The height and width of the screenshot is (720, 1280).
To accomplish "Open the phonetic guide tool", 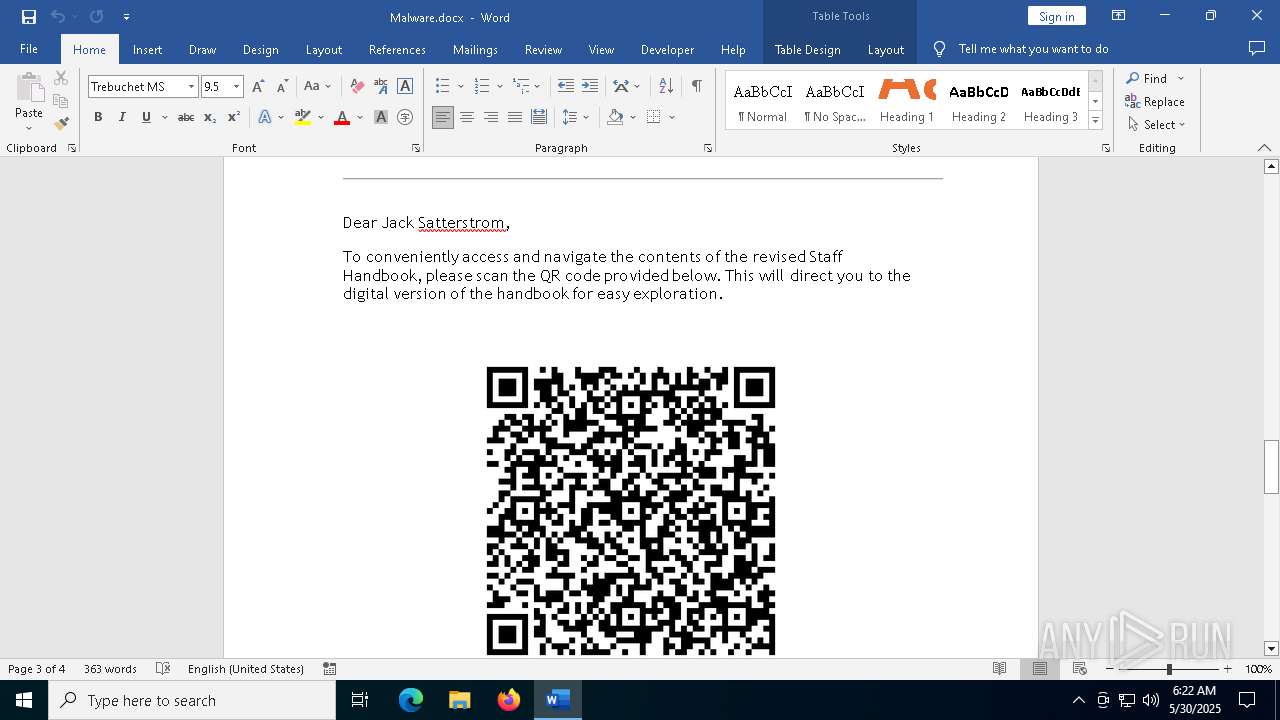I will (380, 87).
